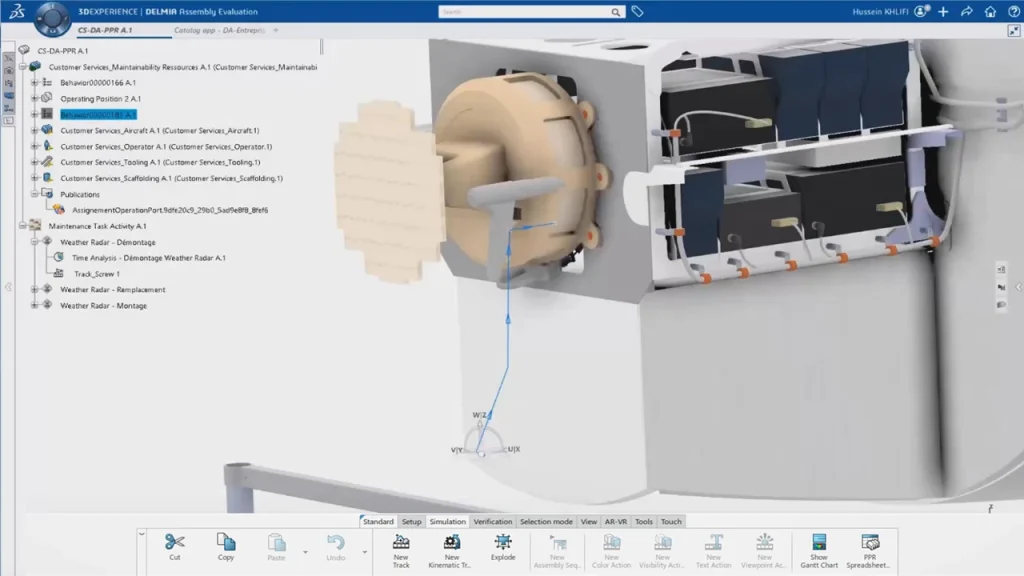The width and height of the screenshot is (1024, 576).
Task: Select Weather Radar - Démontage tree item
Action: point(108,242)
